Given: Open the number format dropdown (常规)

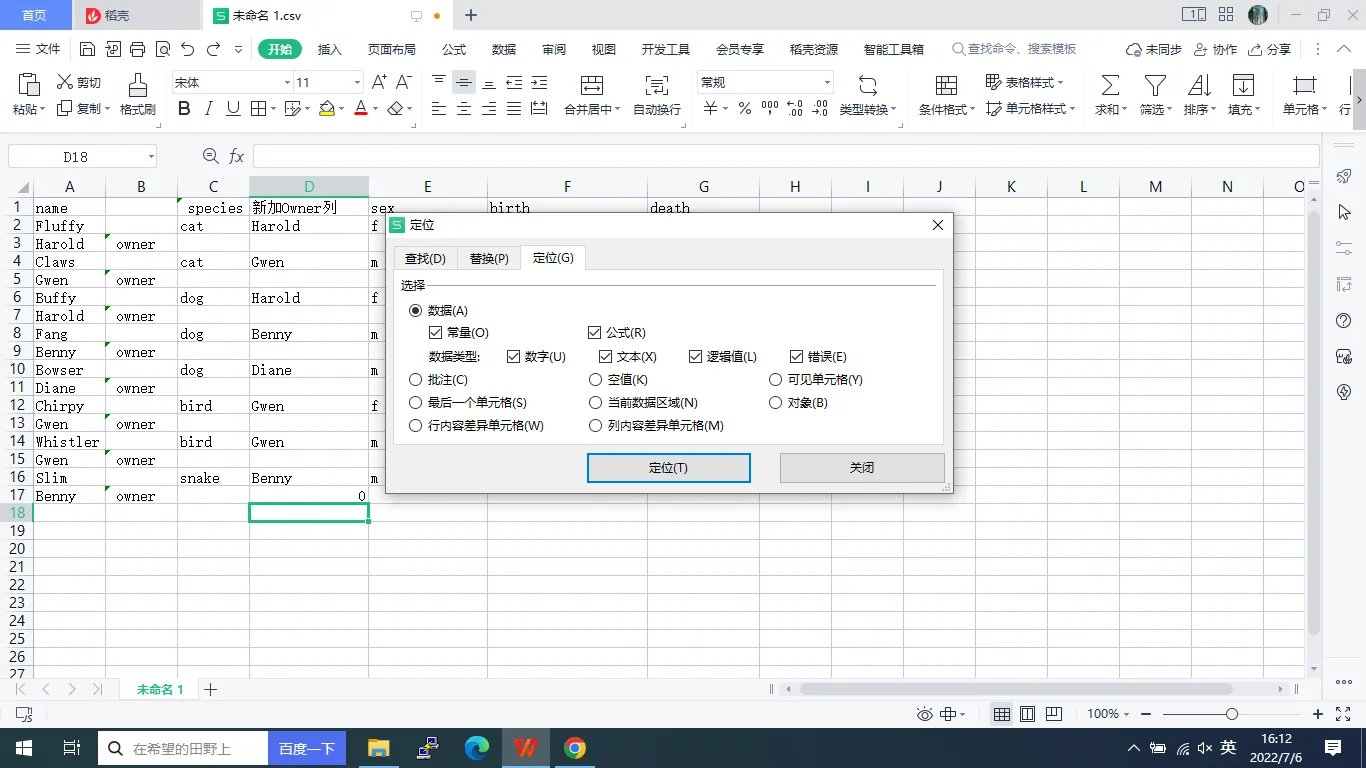Looking at the screenshot, I should click(827, 83).
